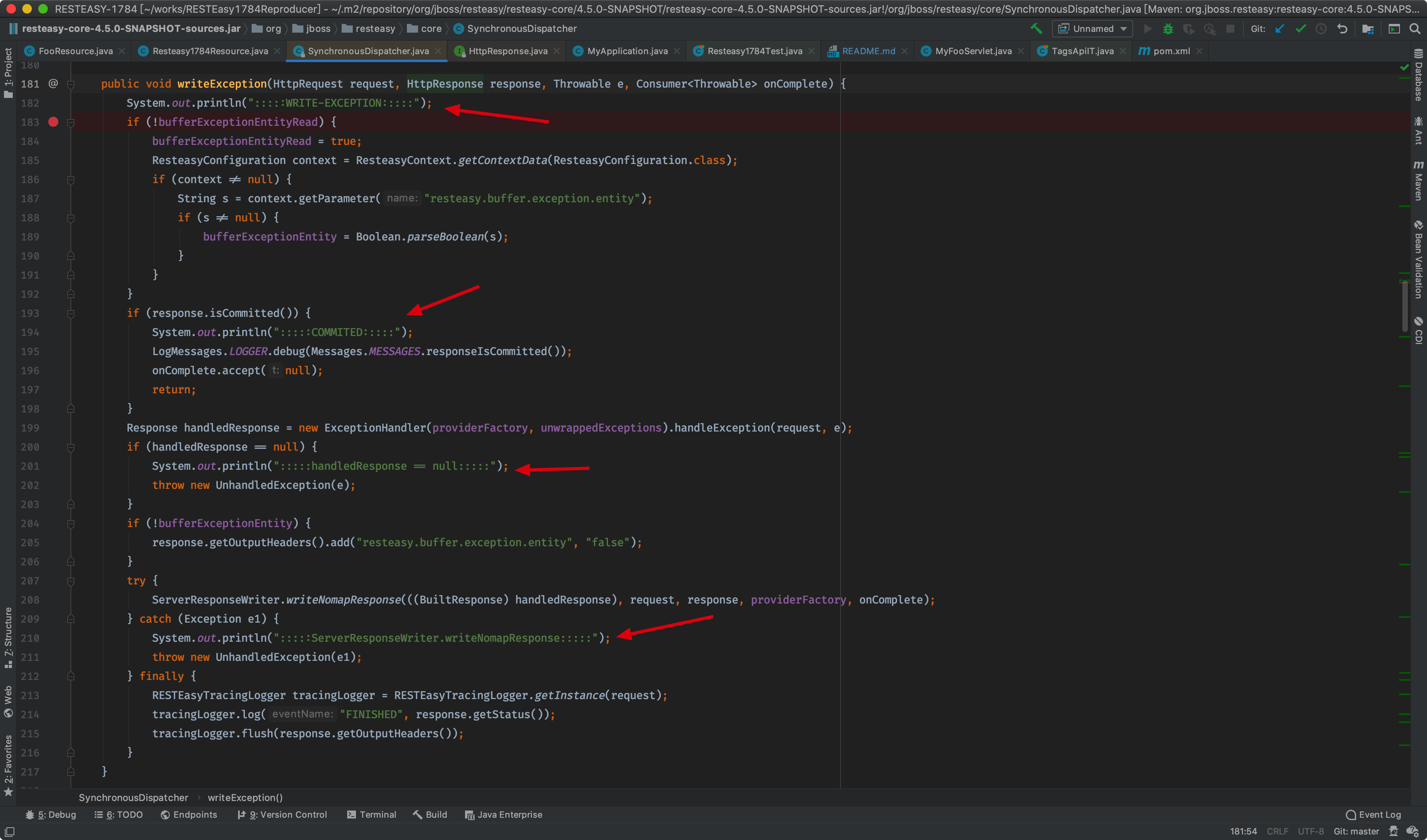Open the Unnamed run configuration dropdown
The width and height of the screenshot is (1427, 840).
click(x=1092, y=28)
